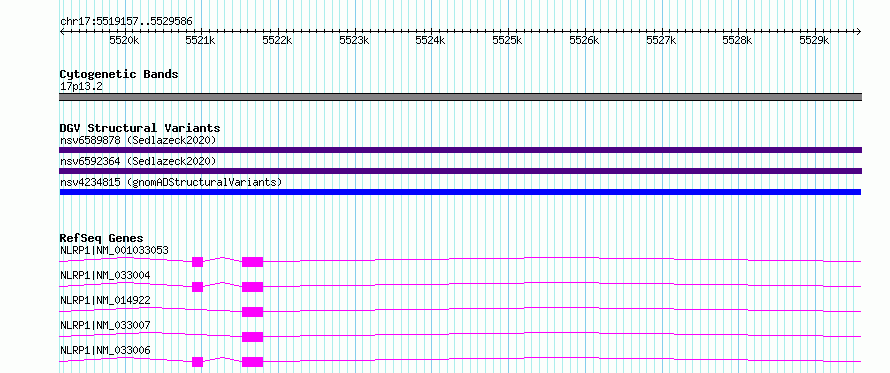Screen dimensions: 890x373
Task: Open the DGV Structural Variants track title
Action: (x=140, y=128)
